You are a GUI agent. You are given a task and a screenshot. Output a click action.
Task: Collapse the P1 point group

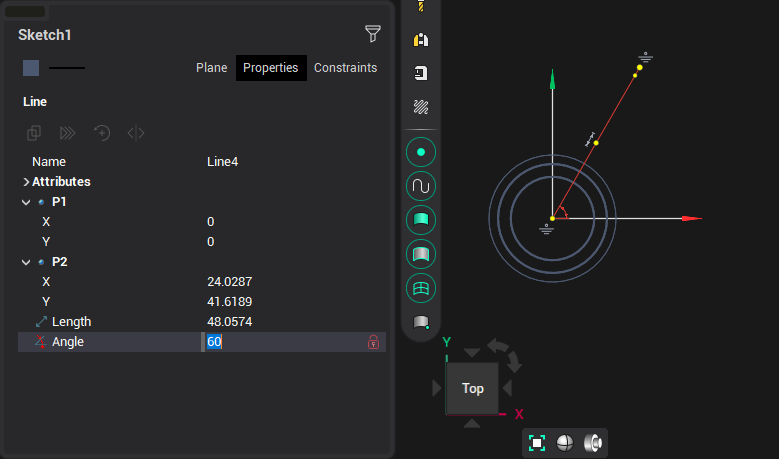26,202
